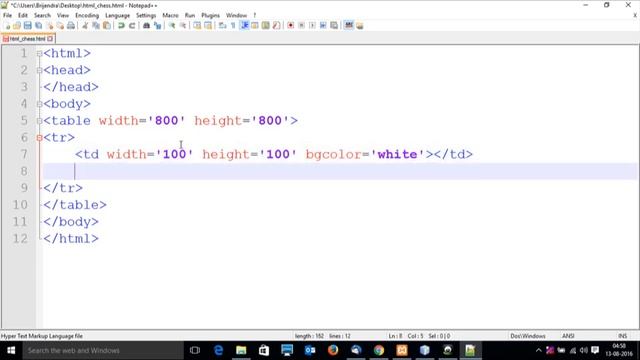
Task: Toggle Word Wrap in the toolbar
Action: tap(222, 25)
